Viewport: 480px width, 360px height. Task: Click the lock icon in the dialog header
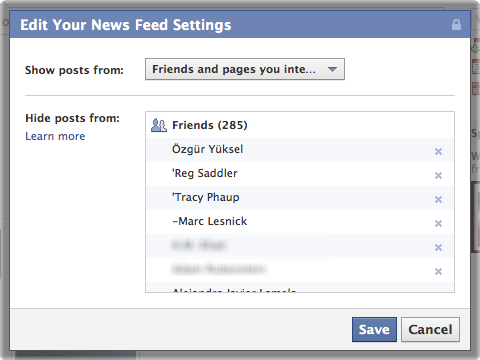(456, 25)
